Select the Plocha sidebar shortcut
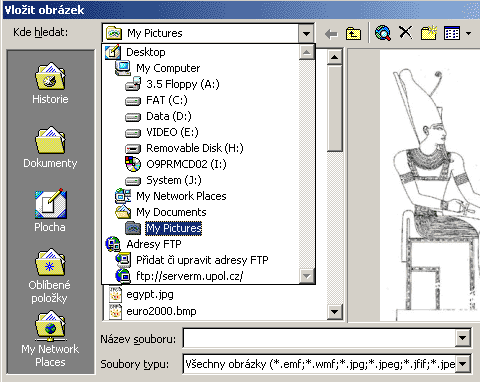Viewport: 480px width, 382px height. tap(50, 211)
